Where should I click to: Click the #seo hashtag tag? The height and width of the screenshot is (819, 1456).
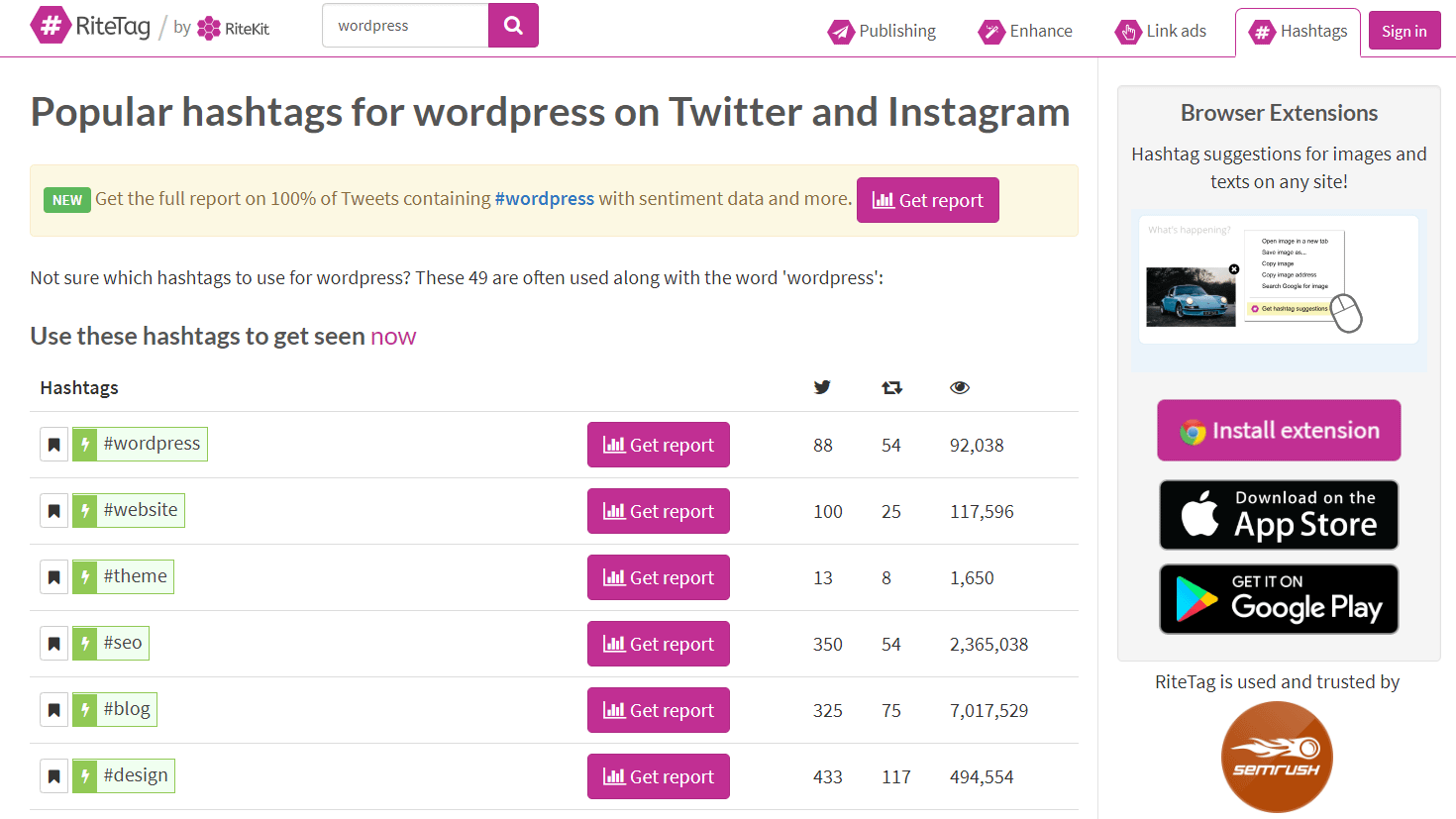pyautogui.click(x=111, y=643)
